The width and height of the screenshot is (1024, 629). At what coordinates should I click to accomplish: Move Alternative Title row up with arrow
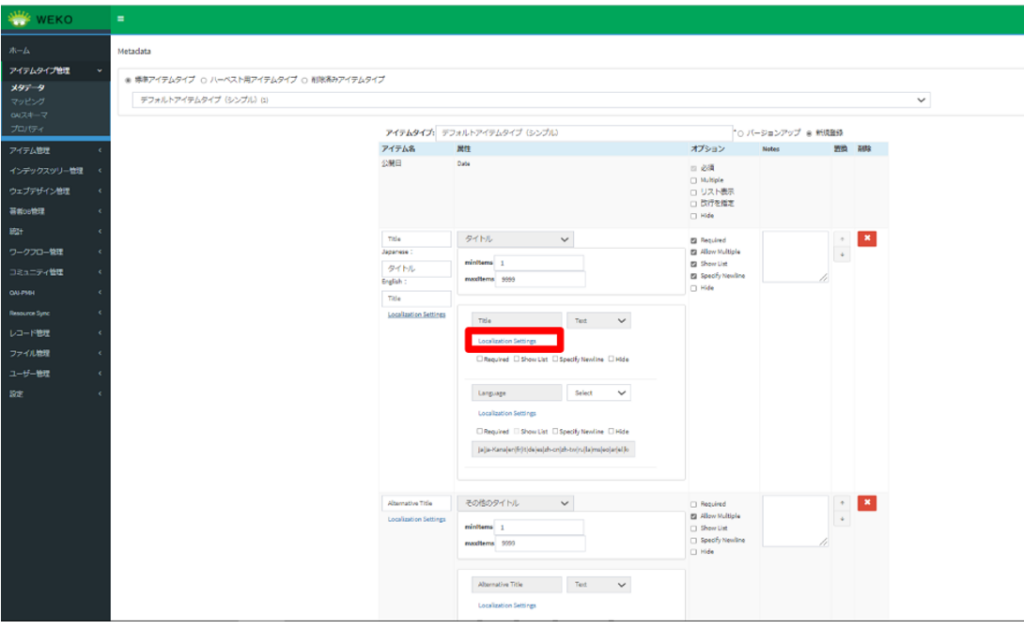pos(841,503)
